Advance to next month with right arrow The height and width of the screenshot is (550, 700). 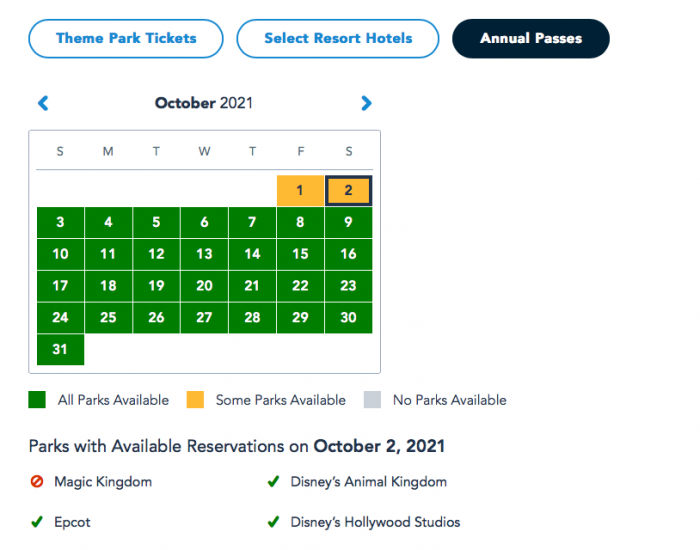coord(366,103)
